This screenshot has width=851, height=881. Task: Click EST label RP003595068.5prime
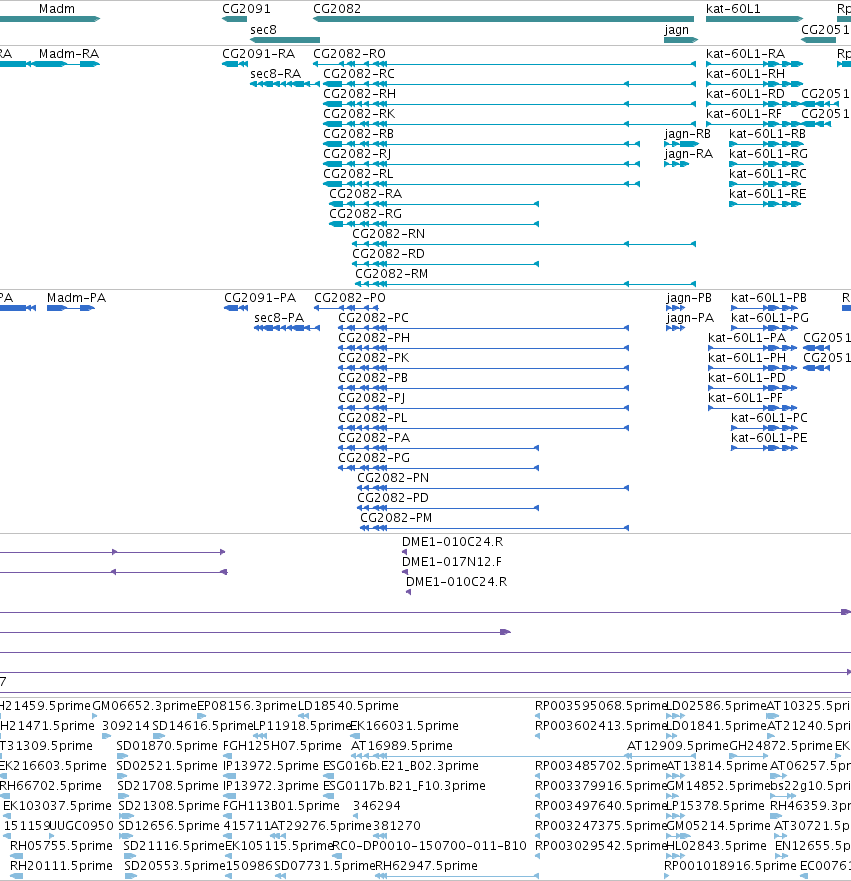coord(600,706)
